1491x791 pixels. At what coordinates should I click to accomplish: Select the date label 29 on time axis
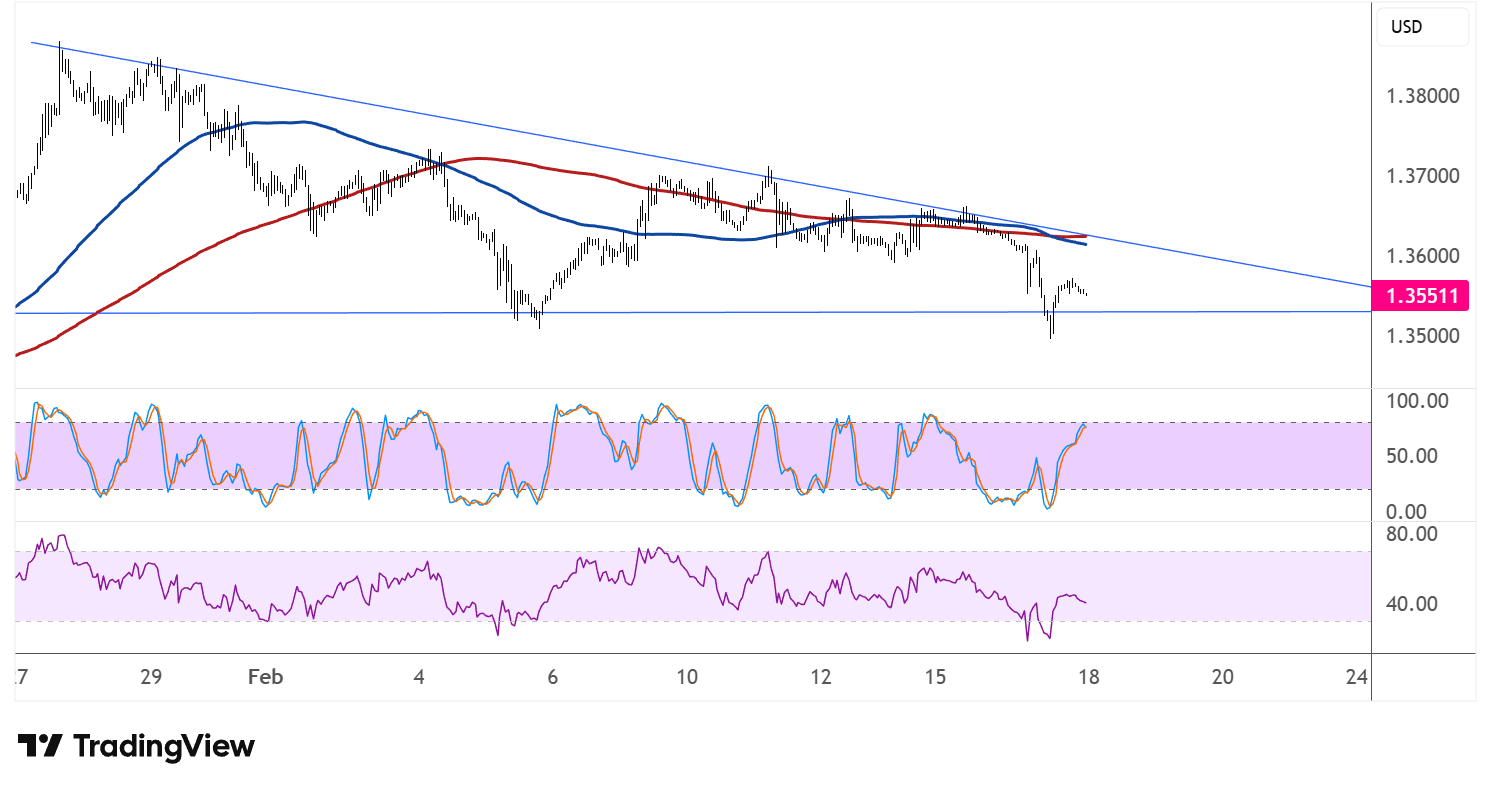coord(151,677)
